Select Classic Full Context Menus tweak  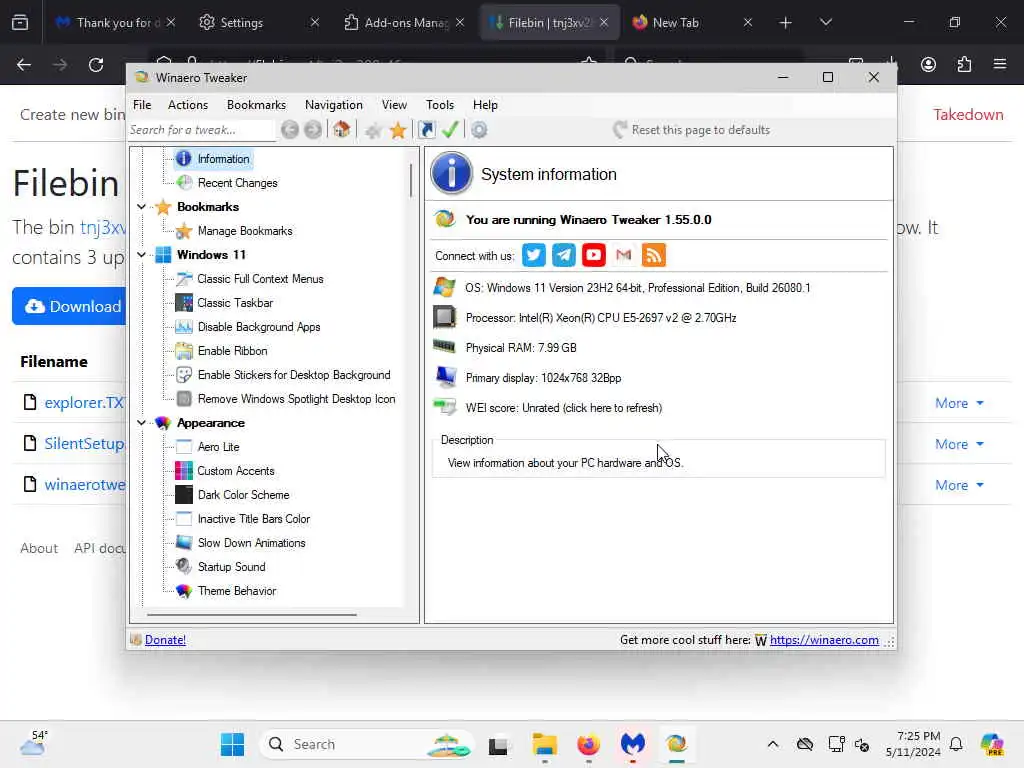tap(260, 279)
